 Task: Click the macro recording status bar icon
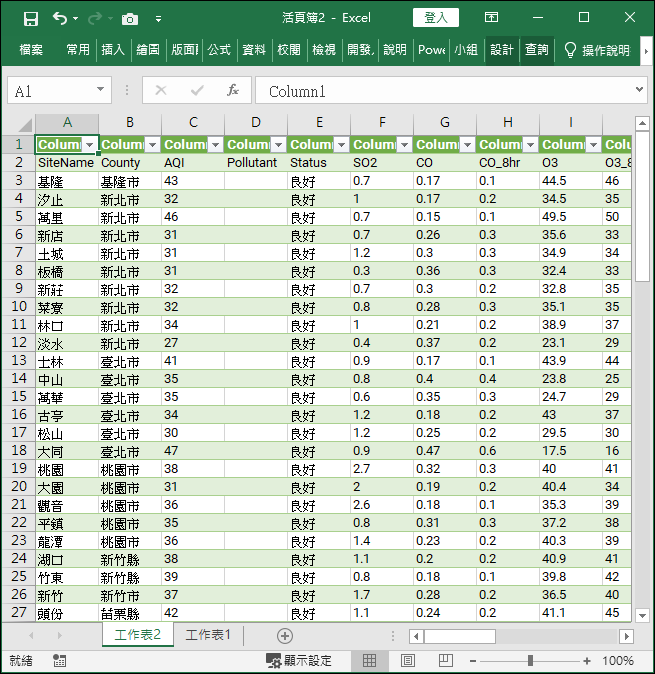[x=59, y=661]
